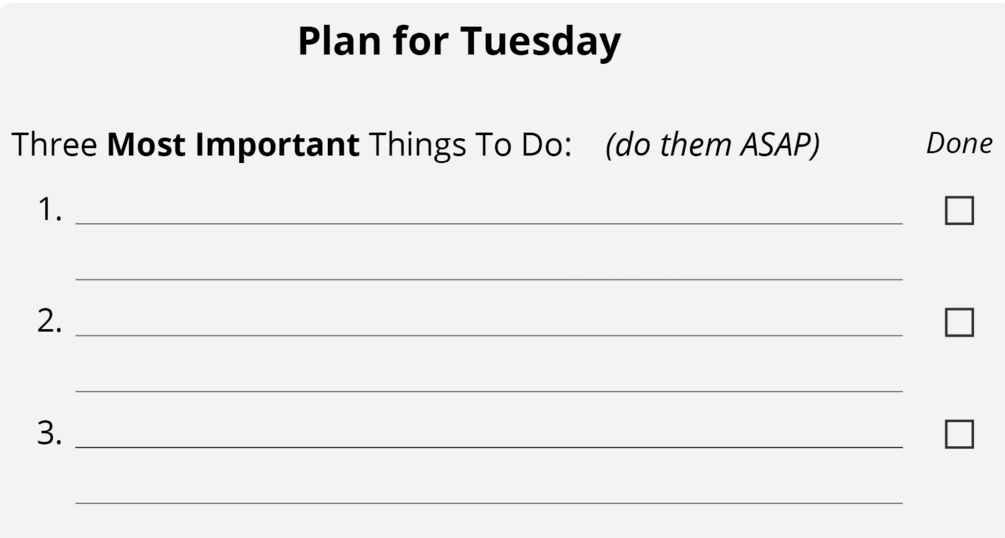Viewport: 1005px width, 538px height.
Task: Click the word "Three" in the subtitle
Action: click(x=55, y=145)
